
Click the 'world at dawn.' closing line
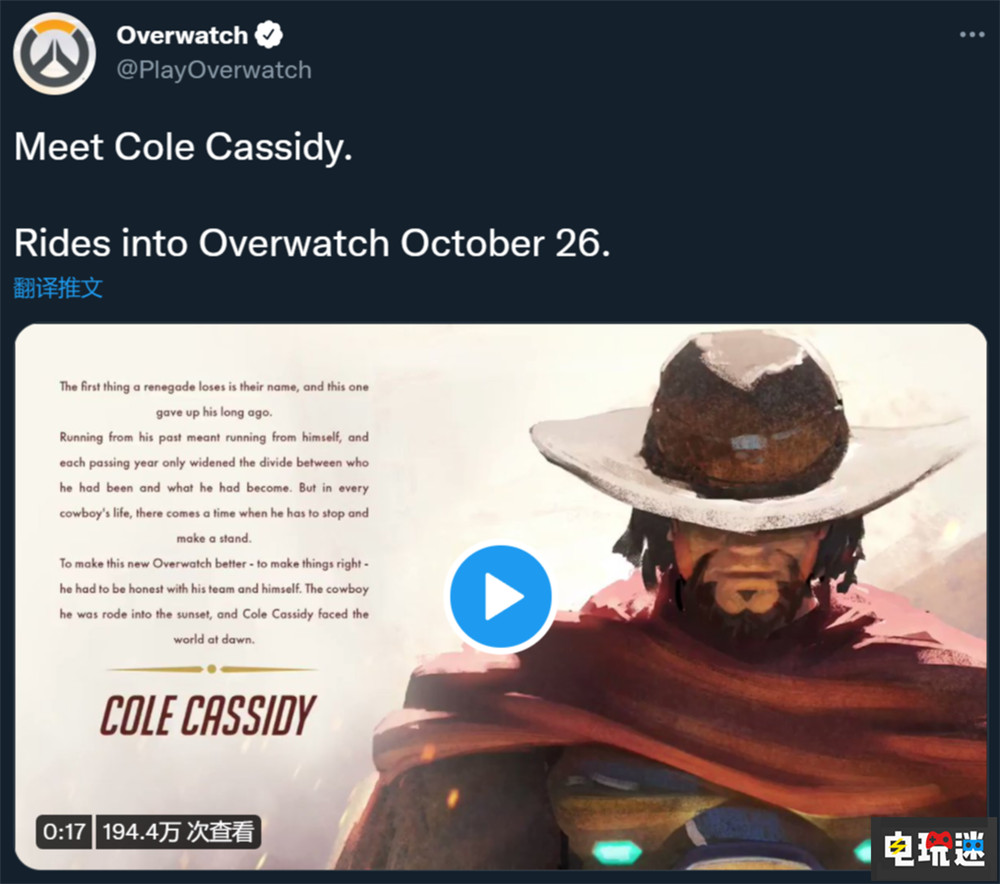click(x=214, y=639)
